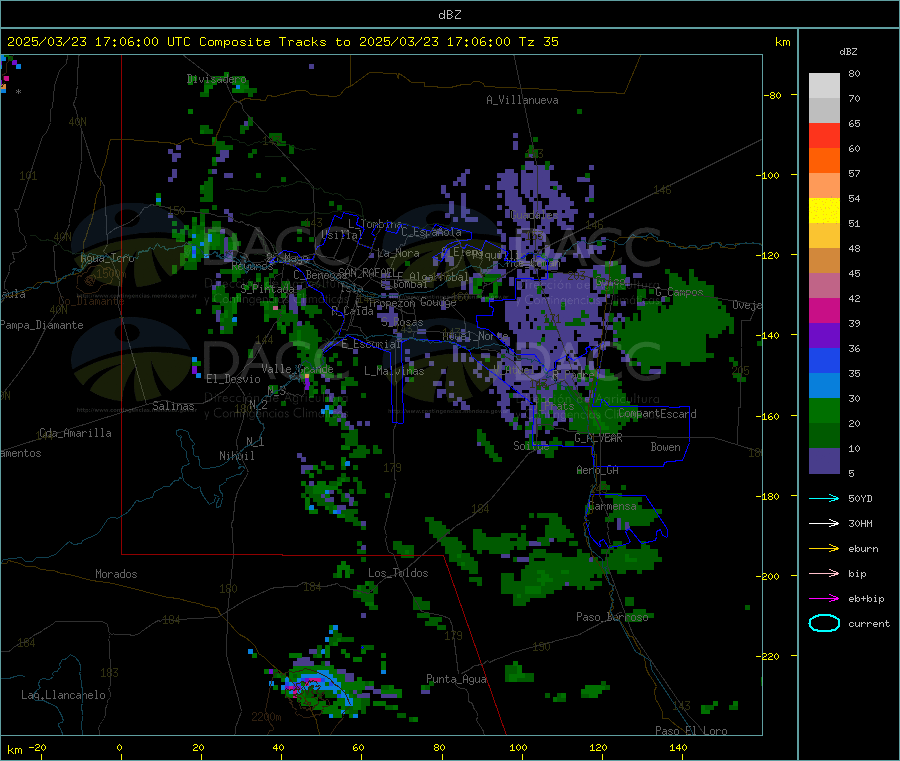Click the magenta eb+bip arrow in legend
The width and height of the screenshot is (900, 761).
pos(824,598)
